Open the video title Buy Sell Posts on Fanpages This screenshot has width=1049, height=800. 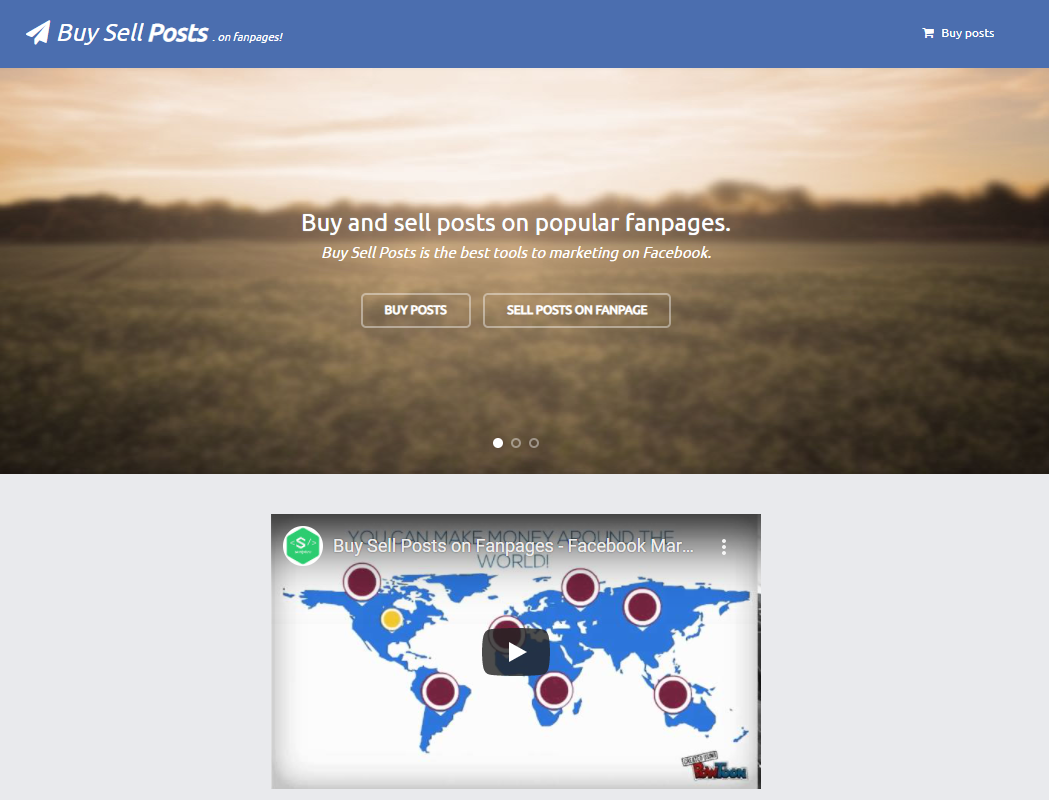click(513, 546)
